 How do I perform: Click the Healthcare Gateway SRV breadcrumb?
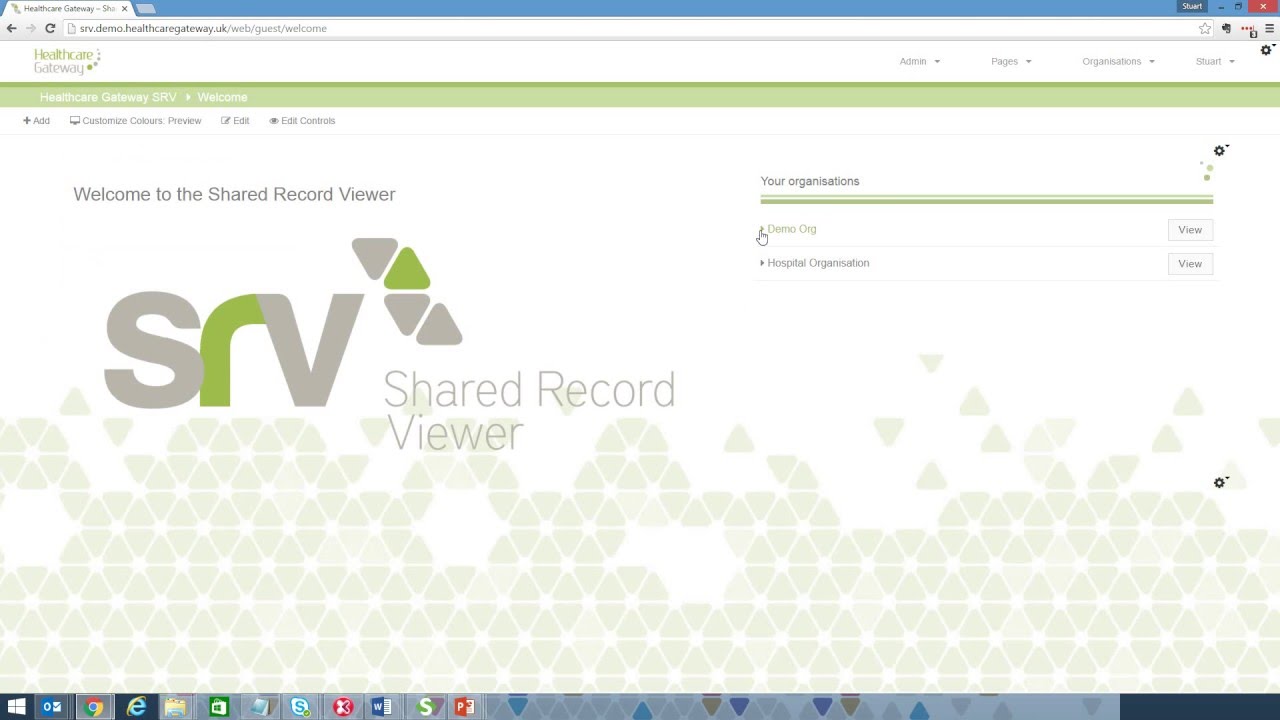click(108, 97)
